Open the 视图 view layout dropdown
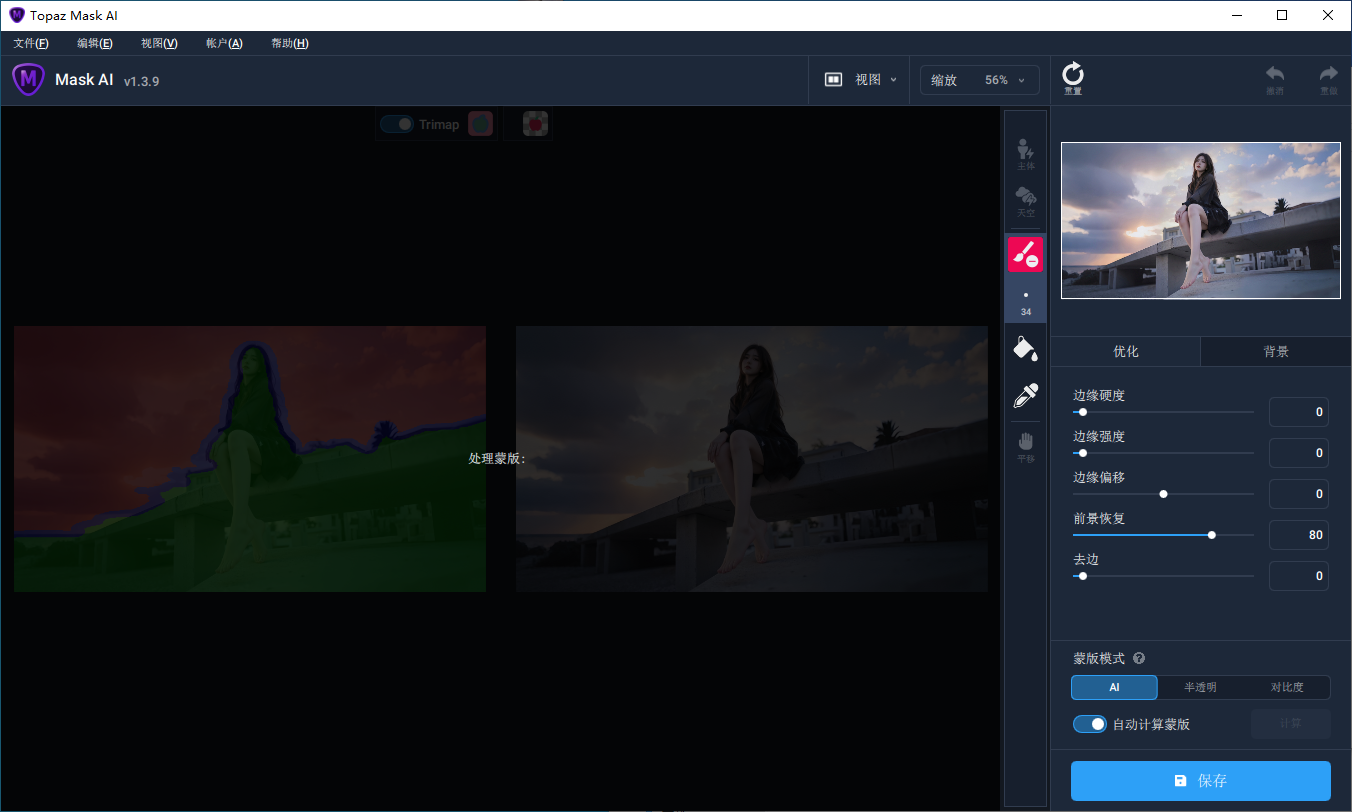The image size is (1352, 812). pos(861,80)
